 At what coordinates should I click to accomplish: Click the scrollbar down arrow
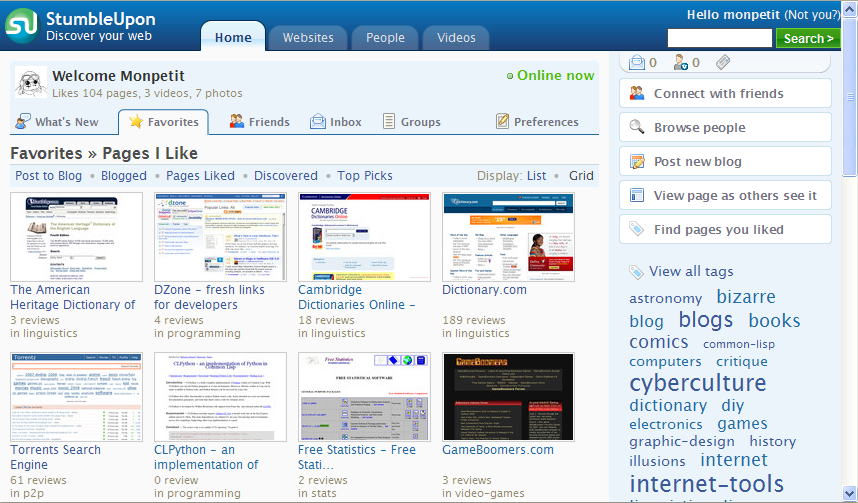850,493
